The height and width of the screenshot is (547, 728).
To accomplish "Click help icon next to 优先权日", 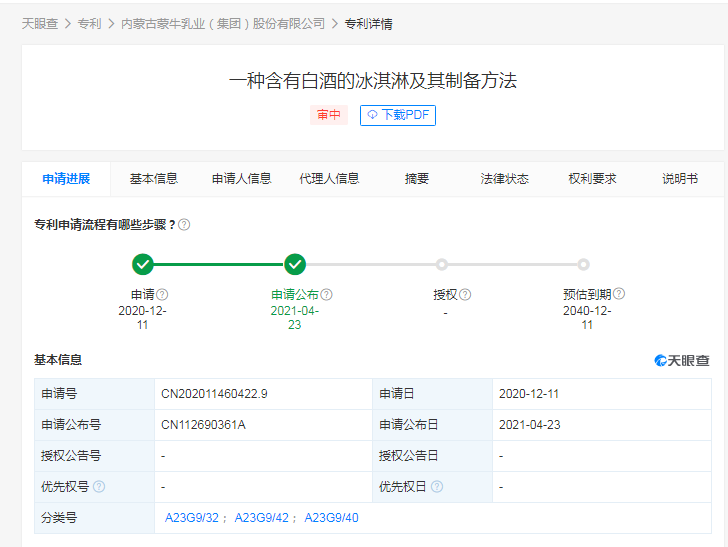I will [437, 487].
